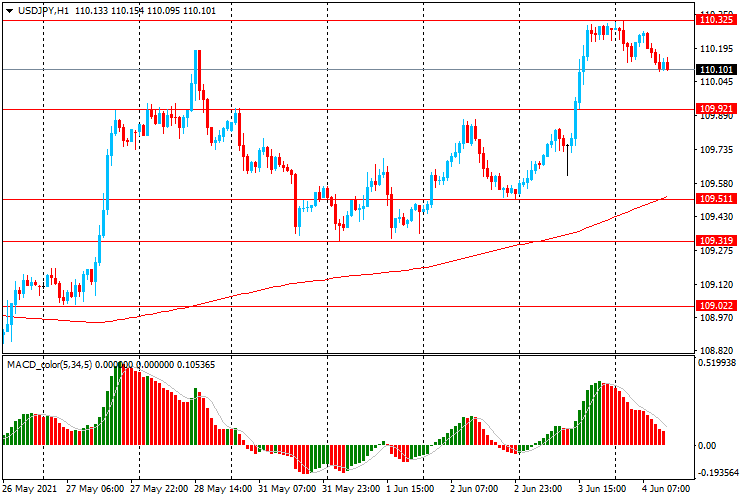Image resolution: width=740 pixels, height=500 pixels.
Task: Click the 109.580 price scale value
Action: (716, 184)
